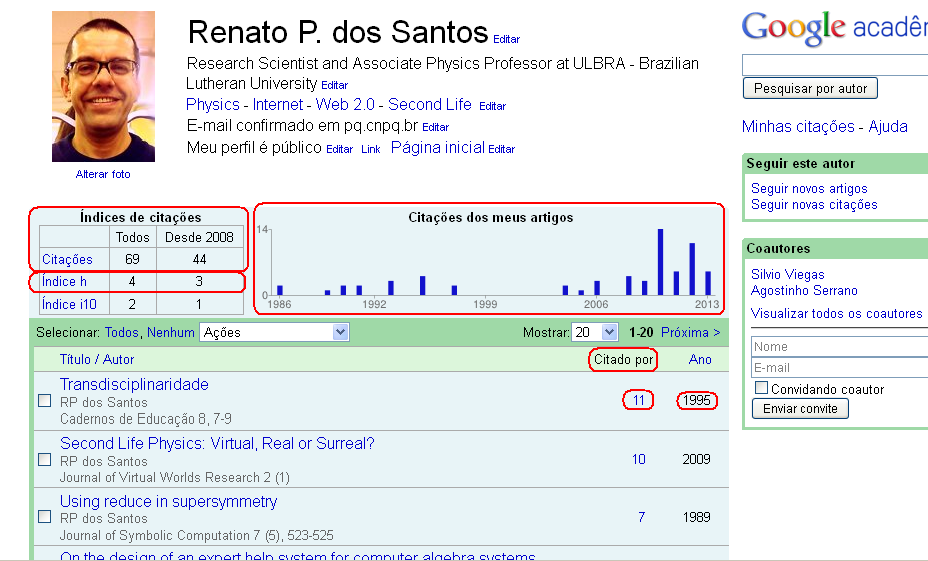Click the Alterar foto link

point(103,174)
